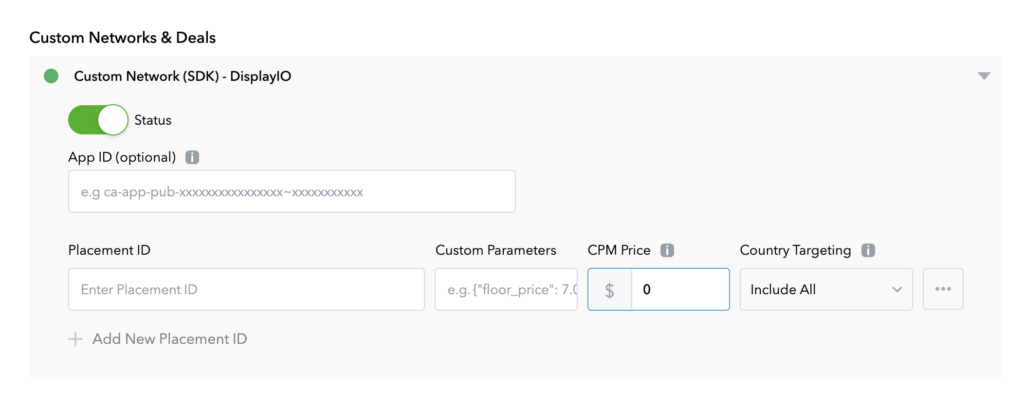The image size is (1024, 412).
Task: Click the plus icon beside Add New Placement ID
Action: tap(76, 340)
